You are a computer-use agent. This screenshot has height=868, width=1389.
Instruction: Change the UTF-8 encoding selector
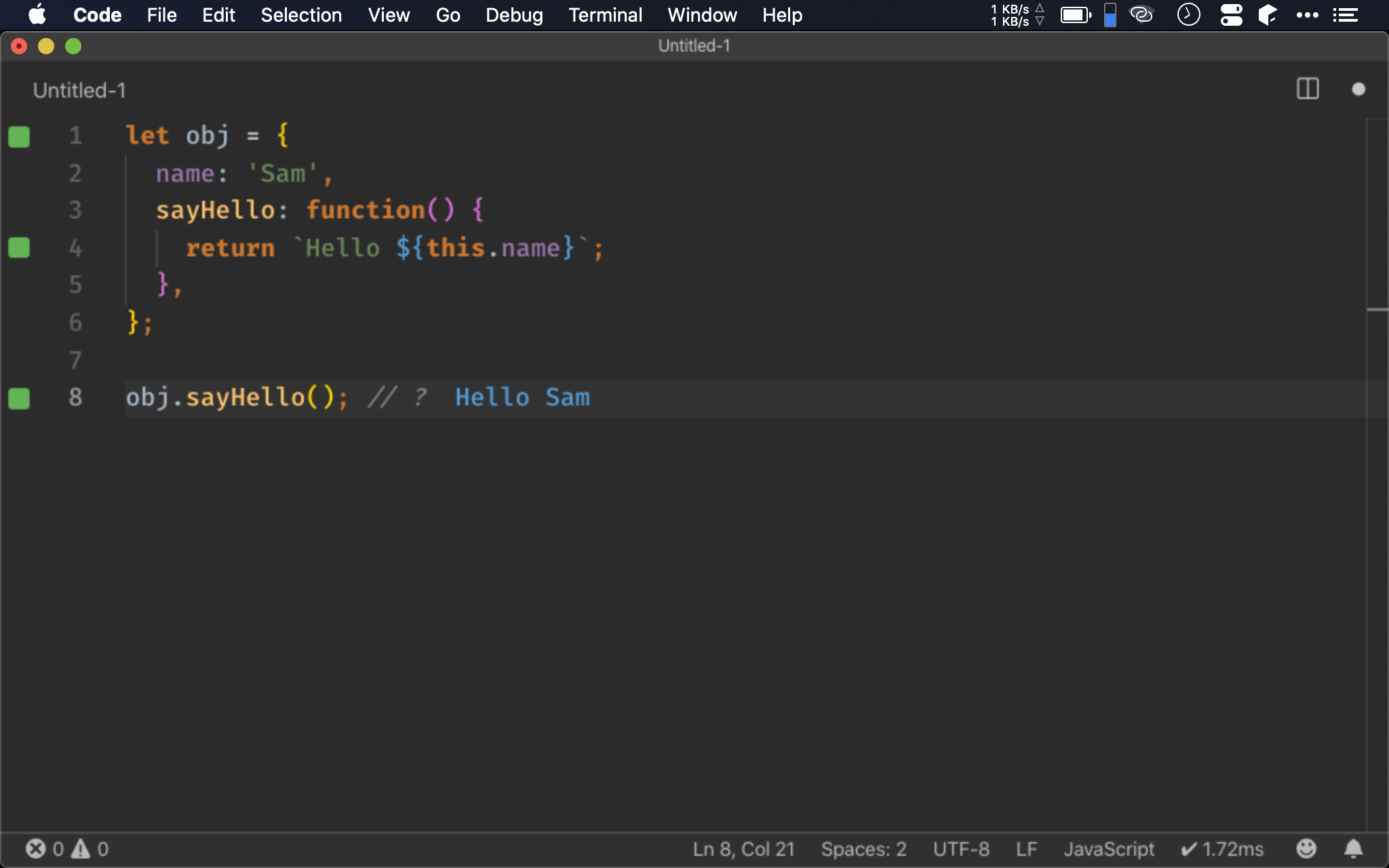tap(960, 848)
